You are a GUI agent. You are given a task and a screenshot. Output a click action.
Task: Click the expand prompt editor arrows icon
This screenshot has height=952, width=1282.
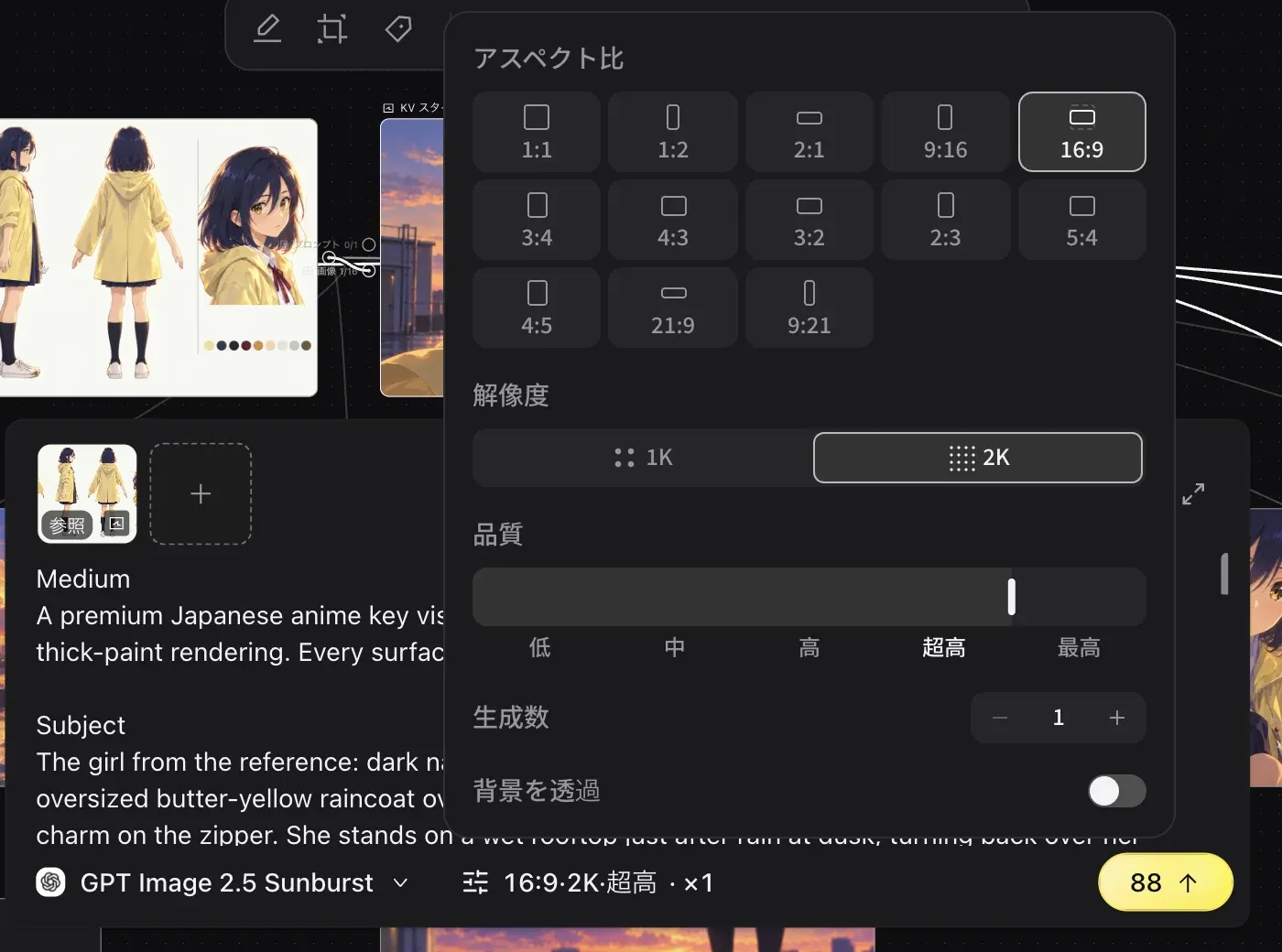tap(1193, 494)
